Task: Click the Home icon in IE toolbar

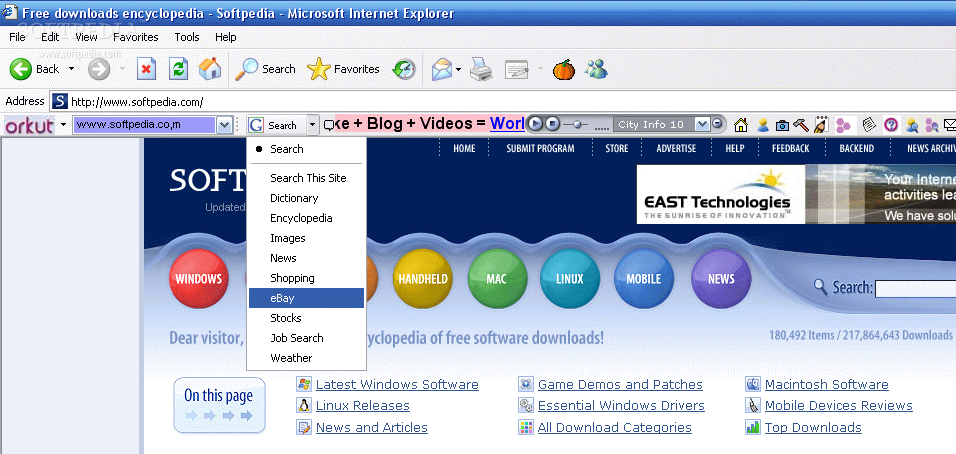Action: (x=210, y=69)
